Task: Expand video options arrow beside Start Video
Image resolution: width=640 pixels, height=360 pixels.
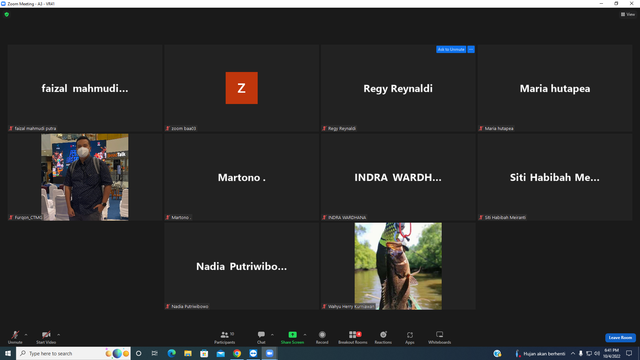Action: coord(58,335)
